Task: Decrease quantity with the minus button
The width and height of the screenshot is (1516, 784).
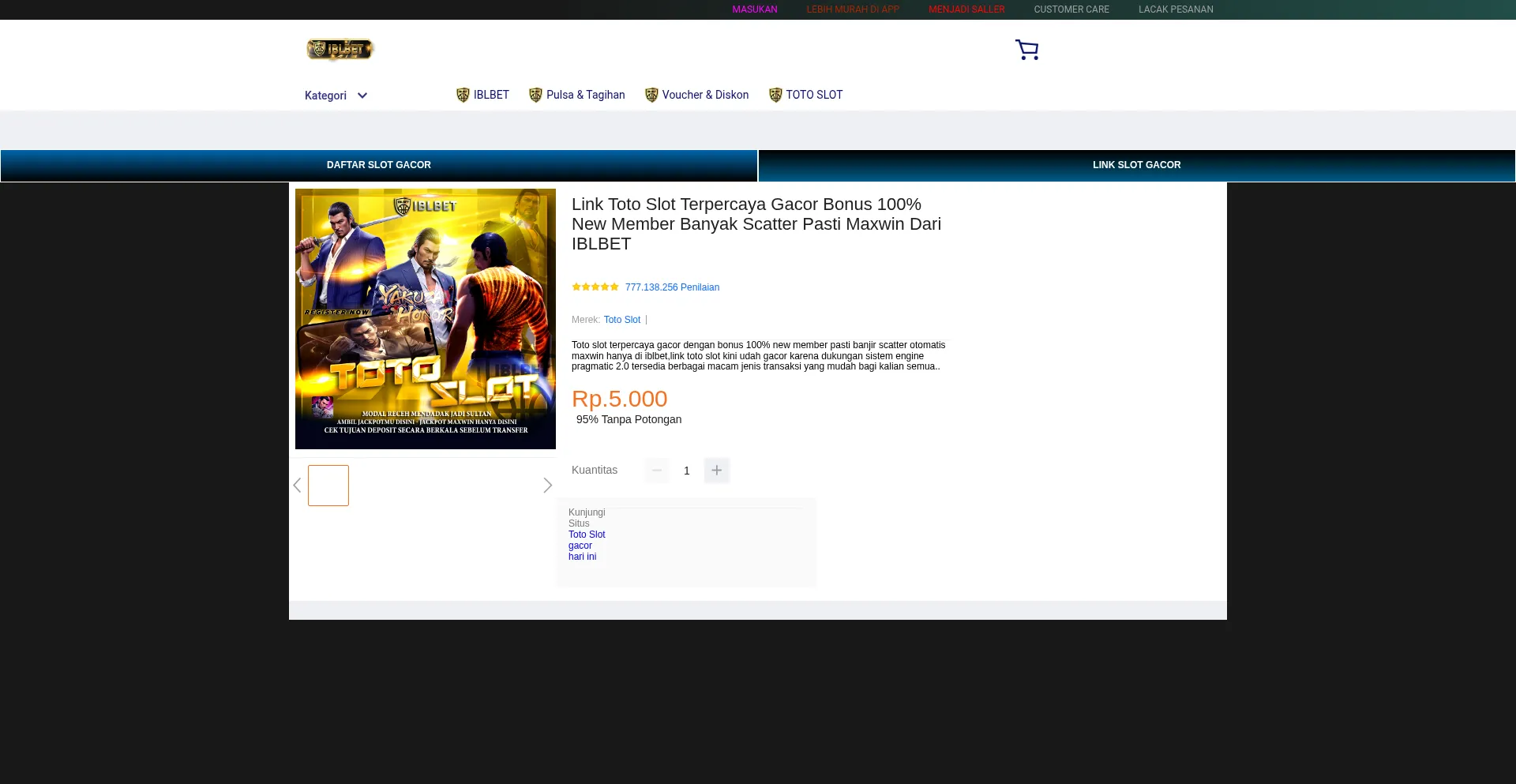Action: click(657, 471)
